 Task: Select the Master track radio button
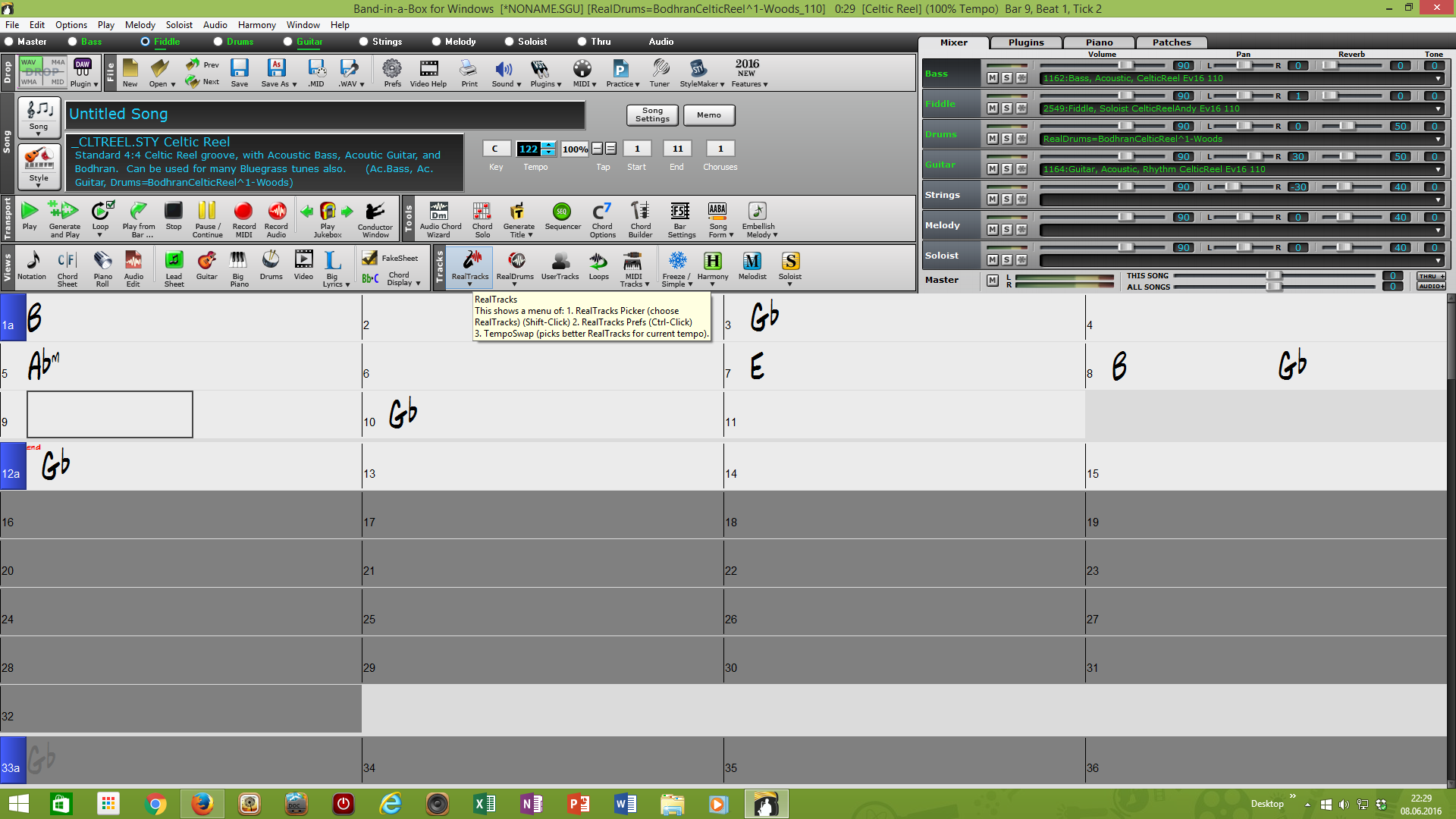pyautogui.click(x=9, y=42)
